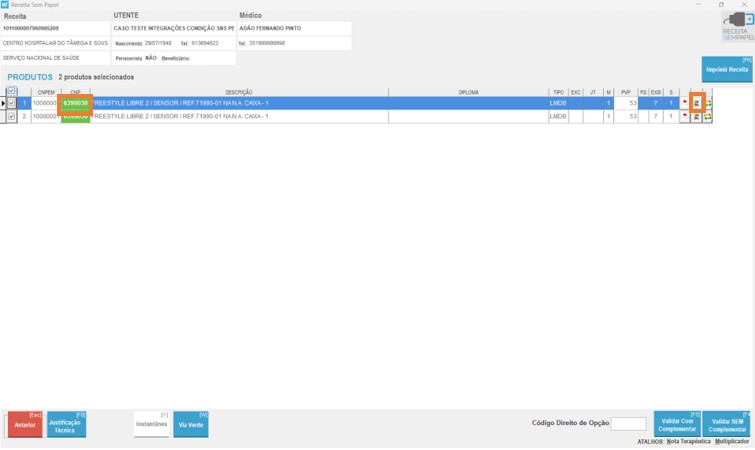Toggle the select-all products checkbox in header
Screen dimensions: 755x450
click(x=12, y=91)
